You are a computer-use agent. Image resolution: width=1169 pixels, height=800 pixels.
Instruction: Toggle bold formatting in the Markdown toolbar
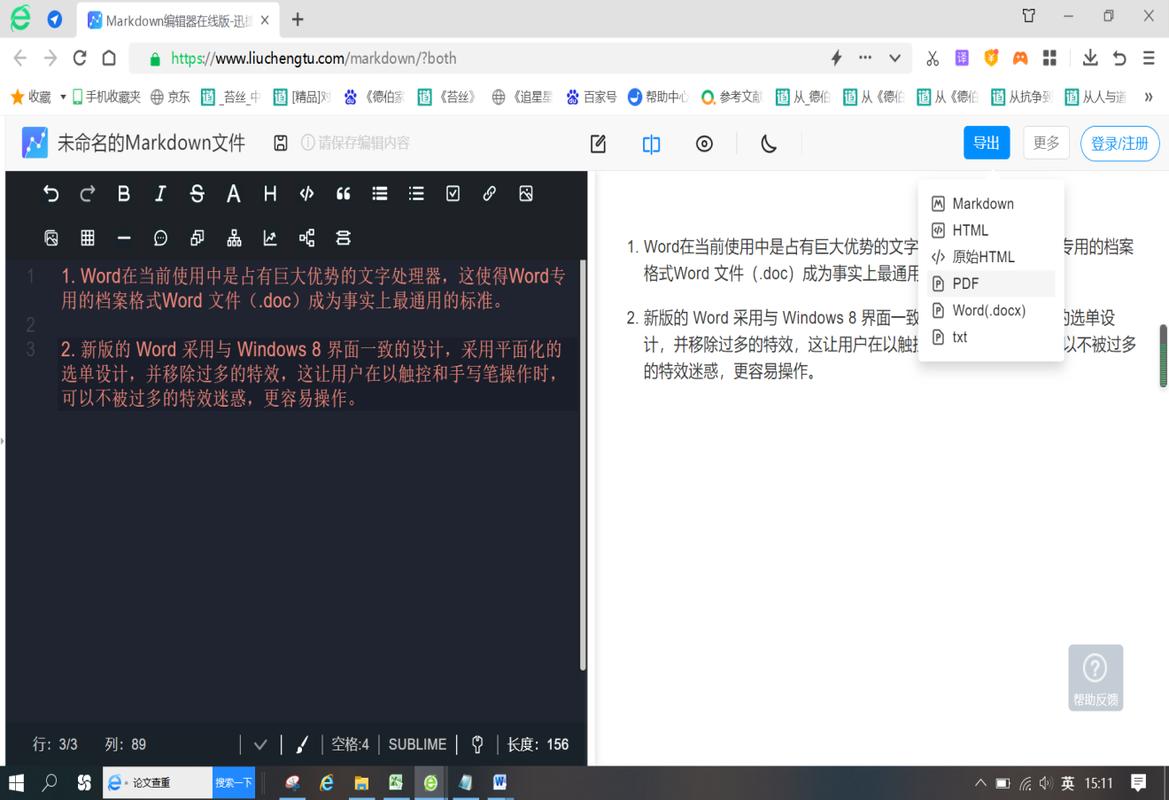[x=123, y=193]
